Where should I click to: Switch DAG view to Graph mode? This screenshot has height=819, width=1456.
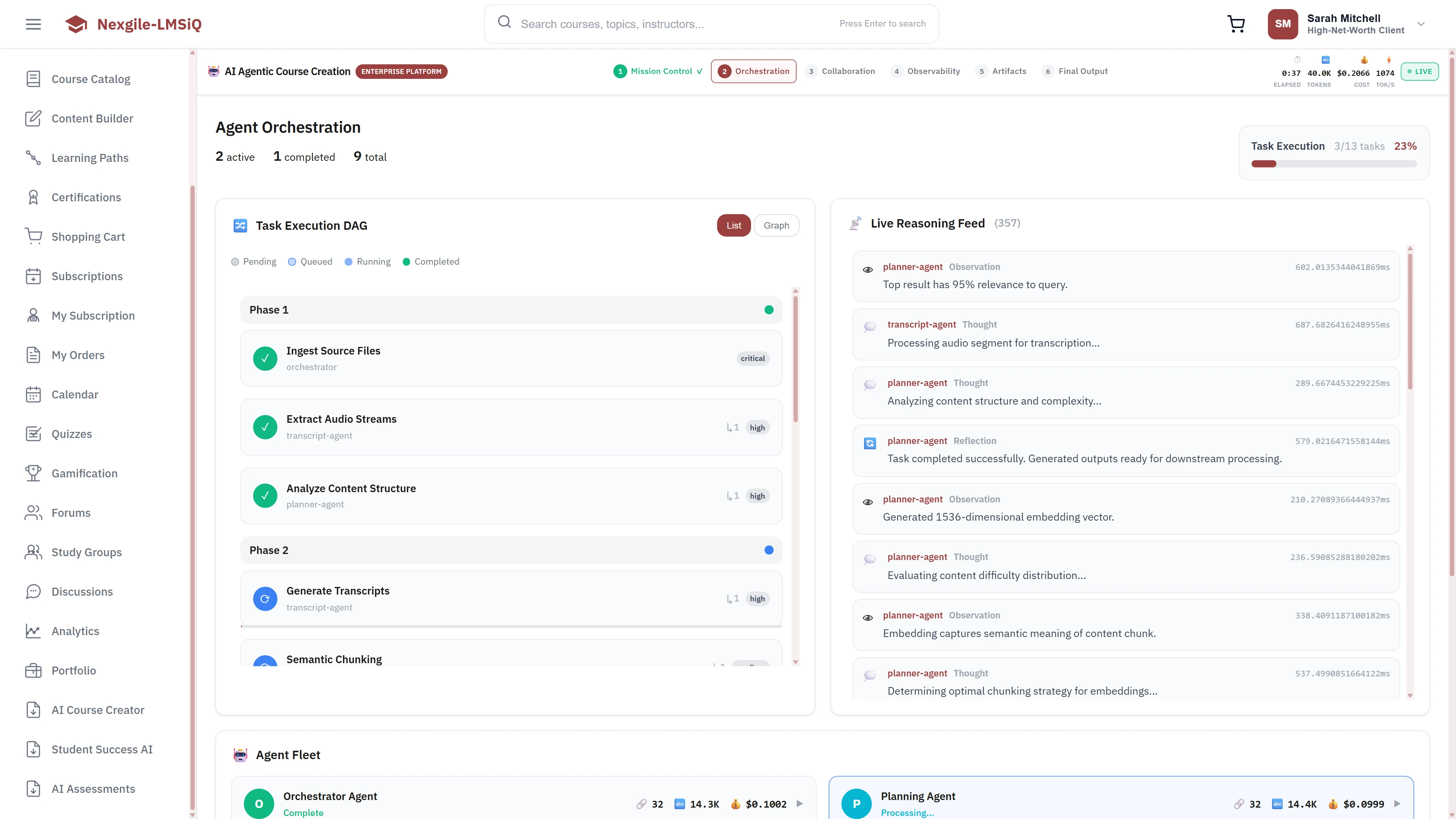777,225
